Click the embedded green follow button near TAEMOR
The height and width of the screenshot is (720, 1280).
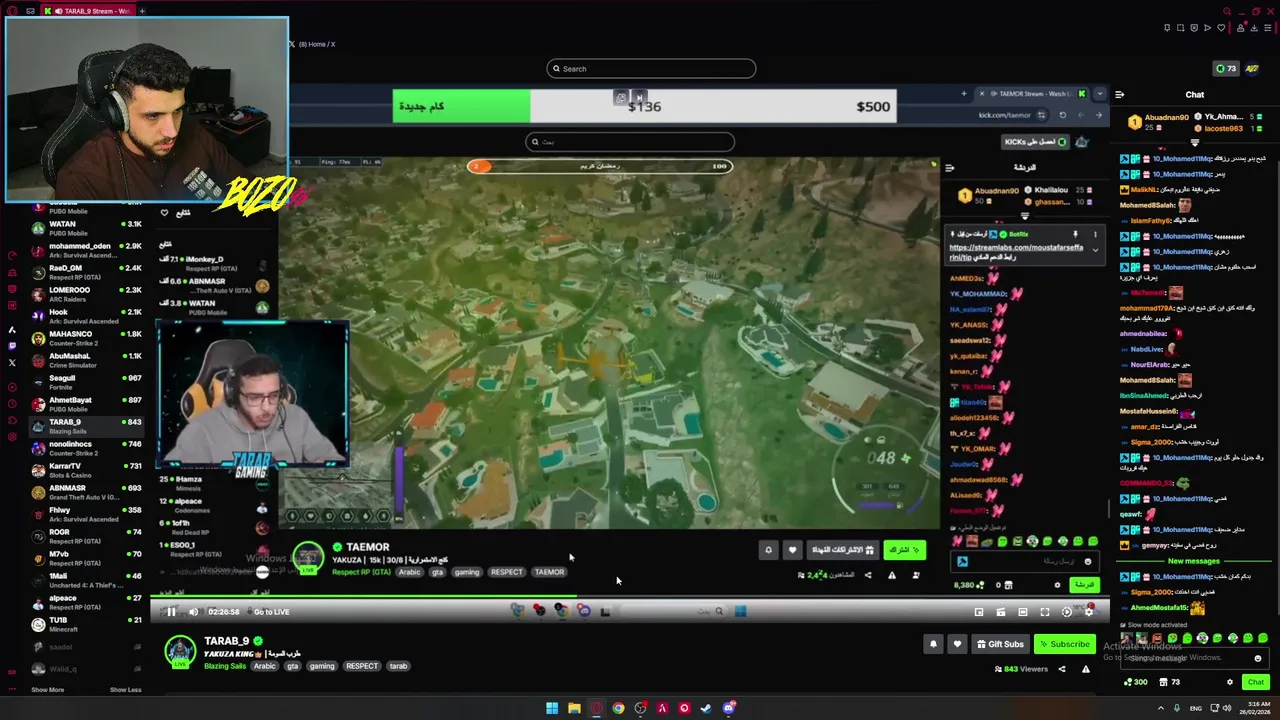point(904,550)
